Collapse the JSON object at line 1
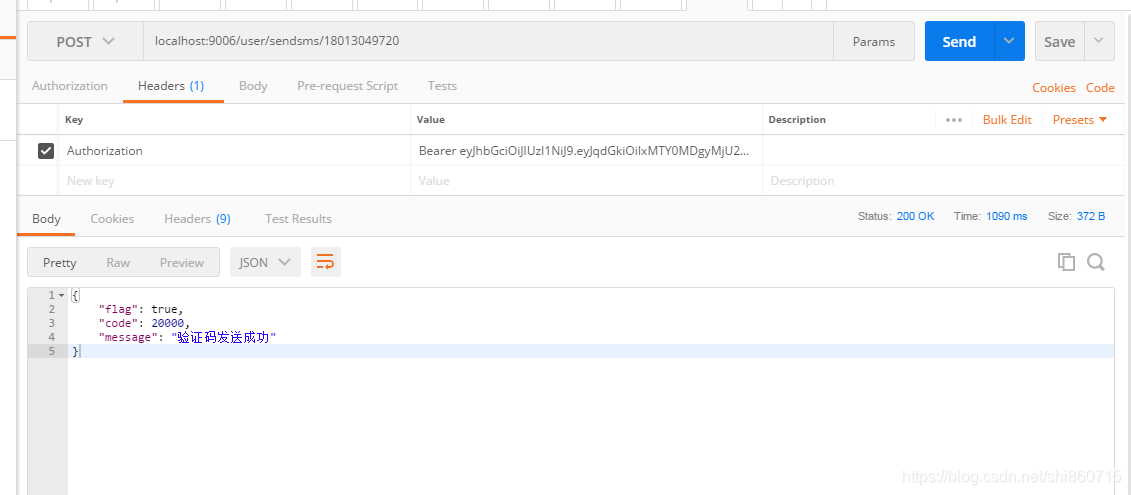Screen dimensions: 1131x495 point(61,296)
